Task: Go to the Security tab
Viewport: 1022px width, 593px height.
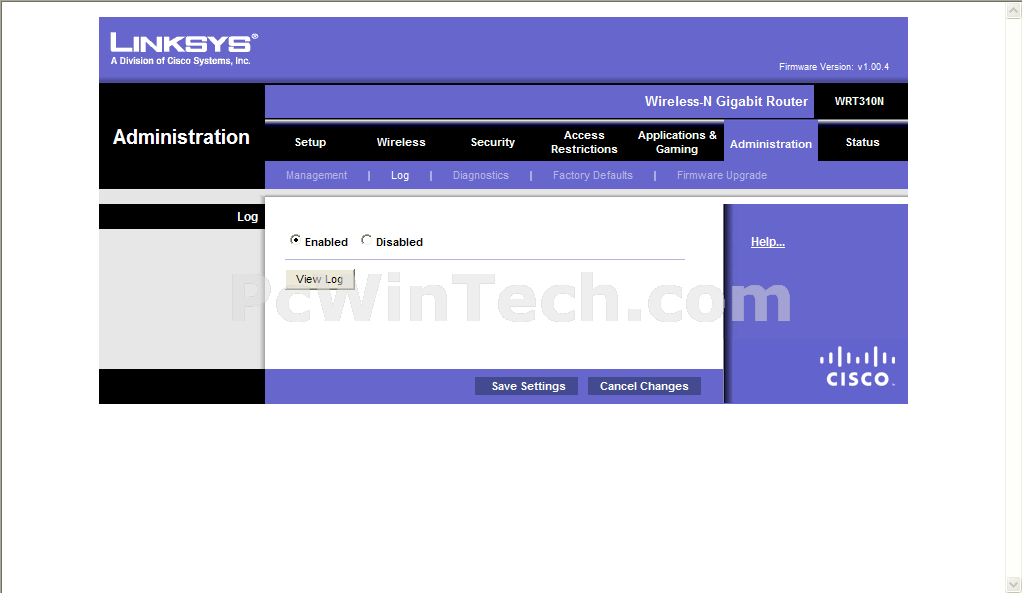Action: [493, 142]
